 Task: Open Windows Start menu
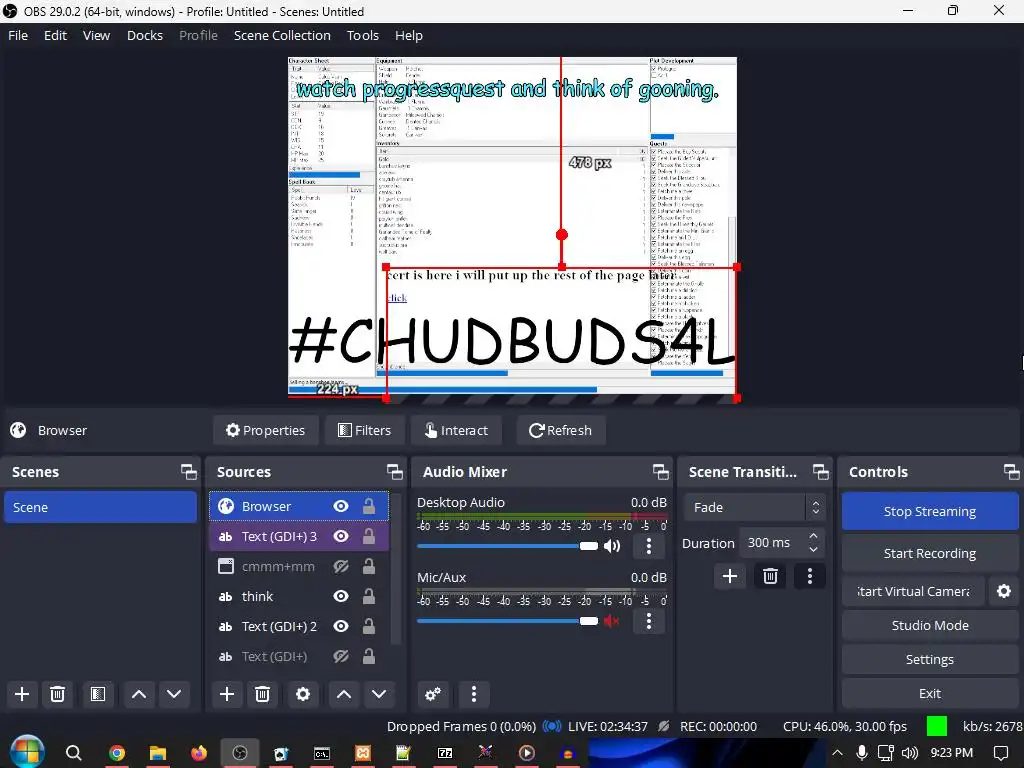click(27, 752)
